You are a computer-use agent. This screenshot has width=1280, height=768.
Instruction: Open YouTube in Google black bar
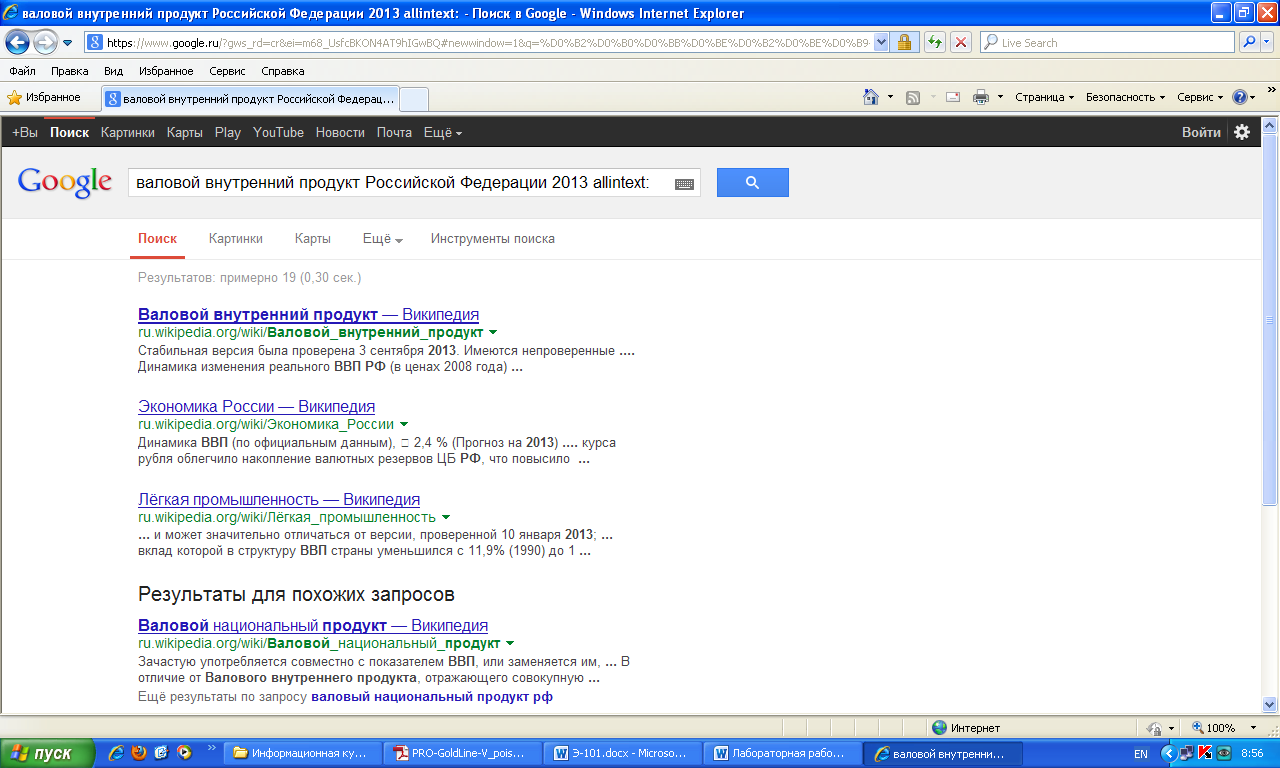tap(278, 132)
